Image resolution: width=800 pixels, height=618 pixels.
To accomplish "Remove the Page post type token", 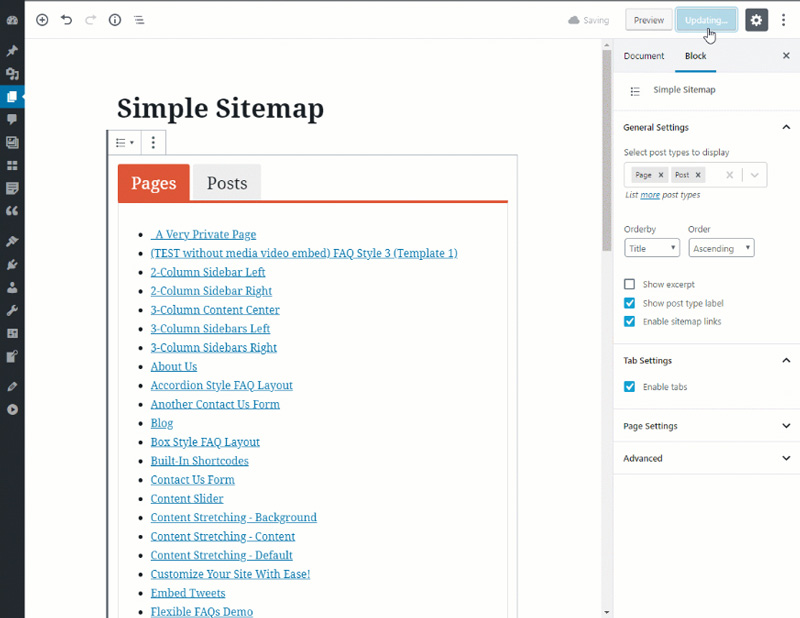I will (x=661, y=174).
